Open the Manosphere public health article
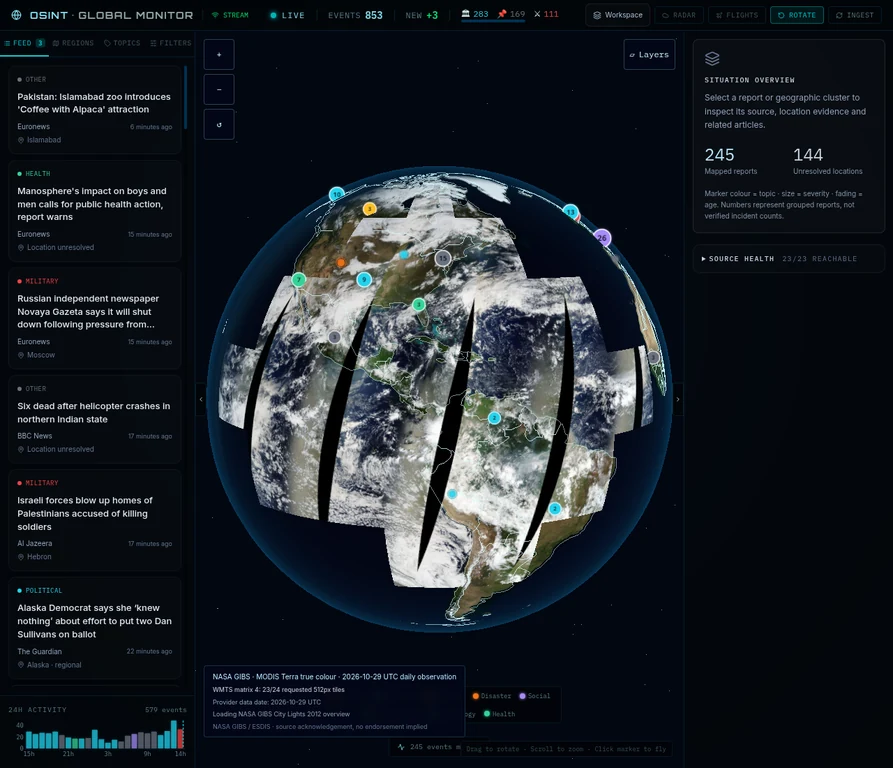The width and height of the screenshot is (893, 768). point(95,211)
